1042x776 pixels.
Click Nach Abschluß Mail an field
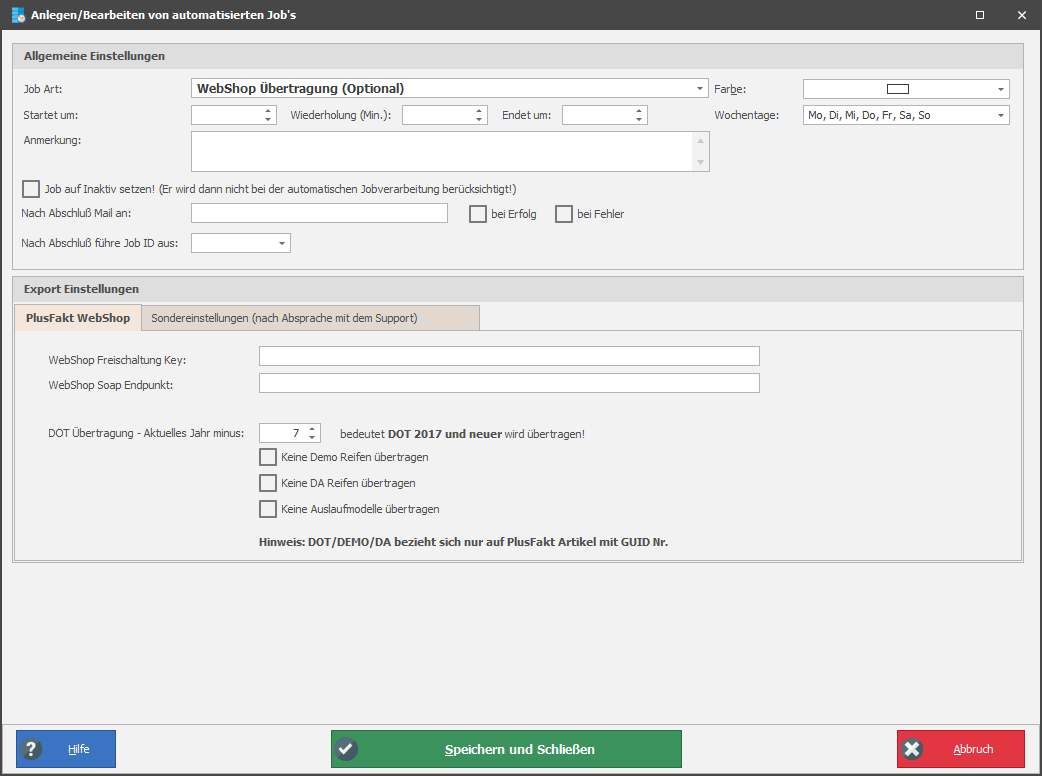tap(320, 213)
